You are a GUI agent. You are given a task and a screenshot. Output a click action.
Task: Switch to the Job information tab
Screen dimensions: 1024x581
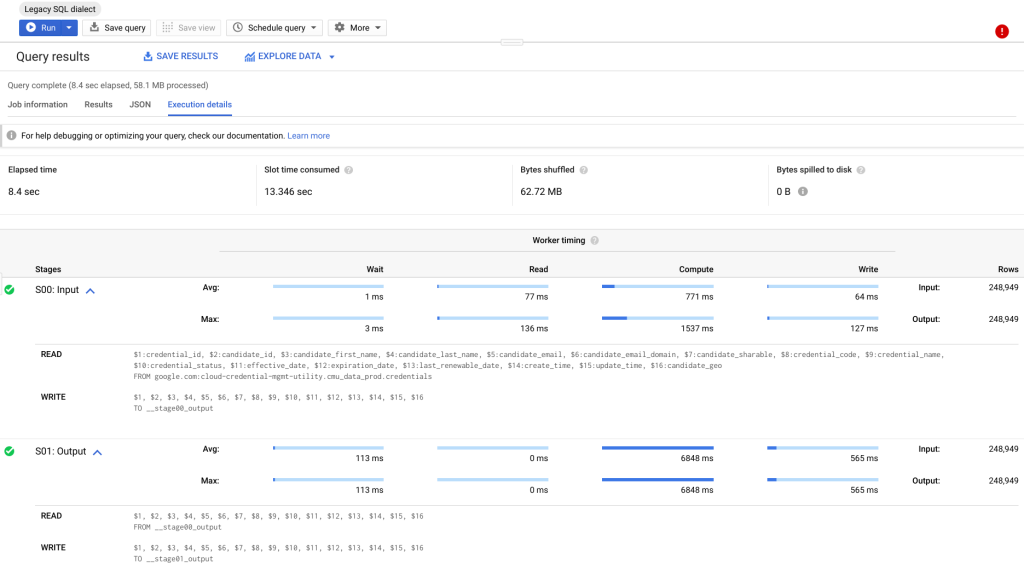click(x=38, y=104)
